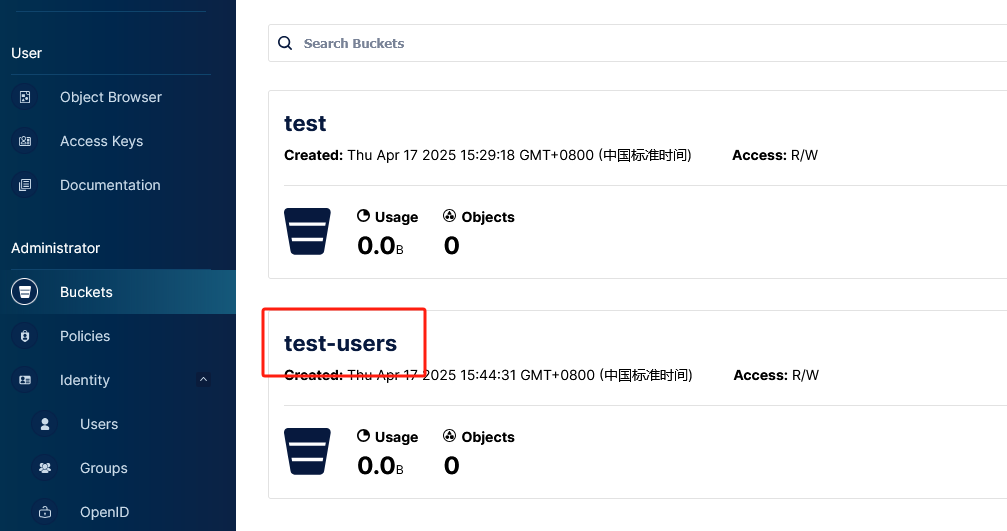Click the Policies shield icon
The image size is (1007, 531).
(x=25, y=336)
